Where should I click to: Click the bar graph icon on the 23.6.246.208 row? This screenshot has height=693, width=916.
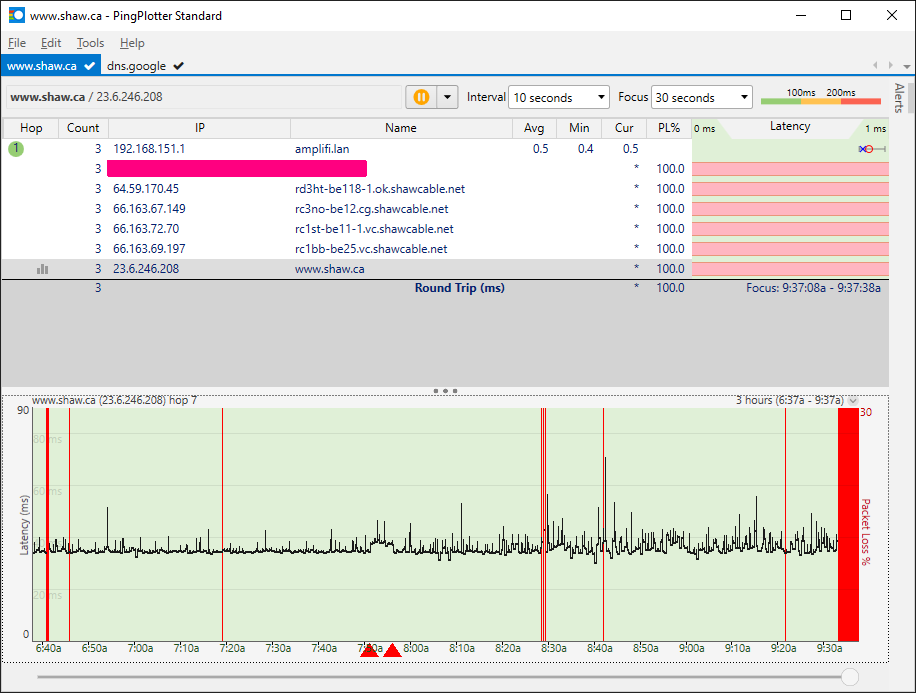pos(42,269)
